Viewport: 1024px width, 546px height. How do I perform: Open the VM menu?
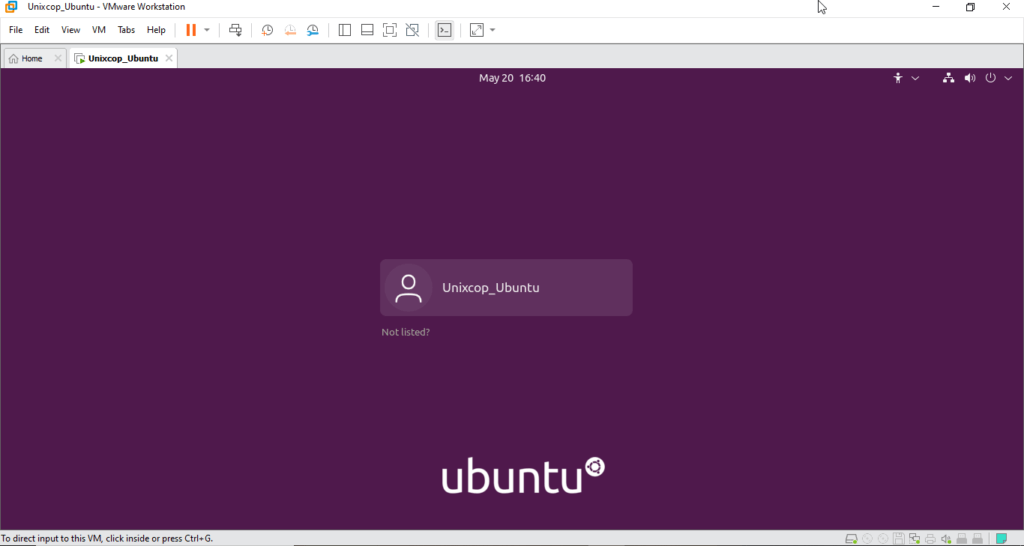(x=99, y=30)
